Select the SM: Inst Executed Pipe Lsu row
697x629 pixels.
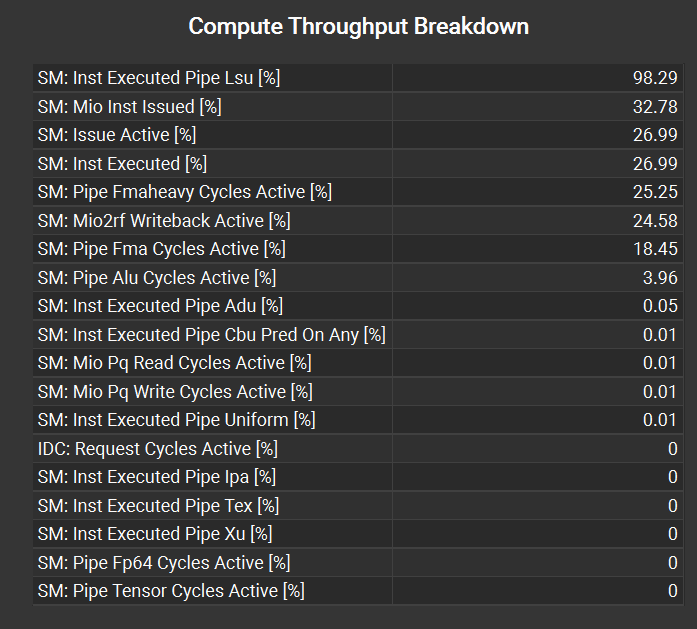click(x=358, y=78)
